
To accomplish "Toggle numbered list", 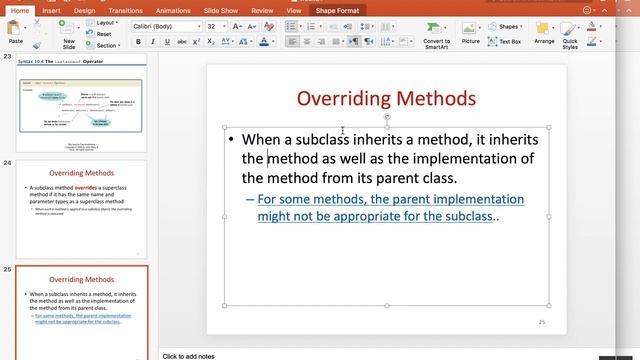I will click(311, 27).
